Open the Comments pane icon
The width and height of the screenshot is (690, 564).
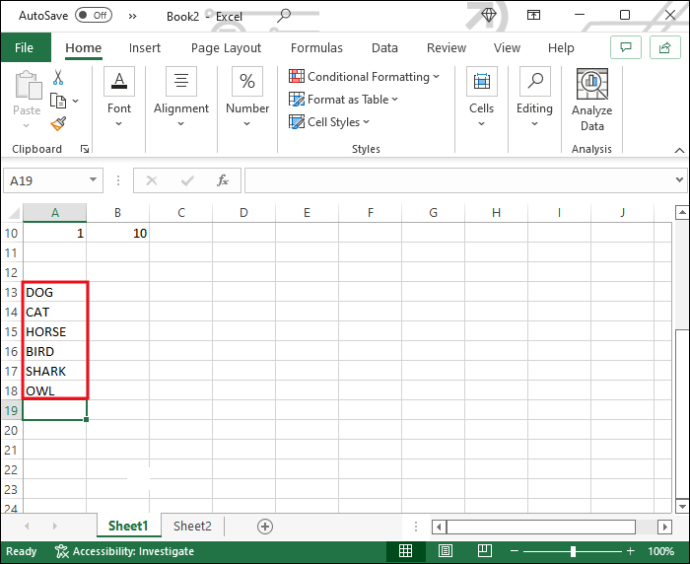pos(626,47)
